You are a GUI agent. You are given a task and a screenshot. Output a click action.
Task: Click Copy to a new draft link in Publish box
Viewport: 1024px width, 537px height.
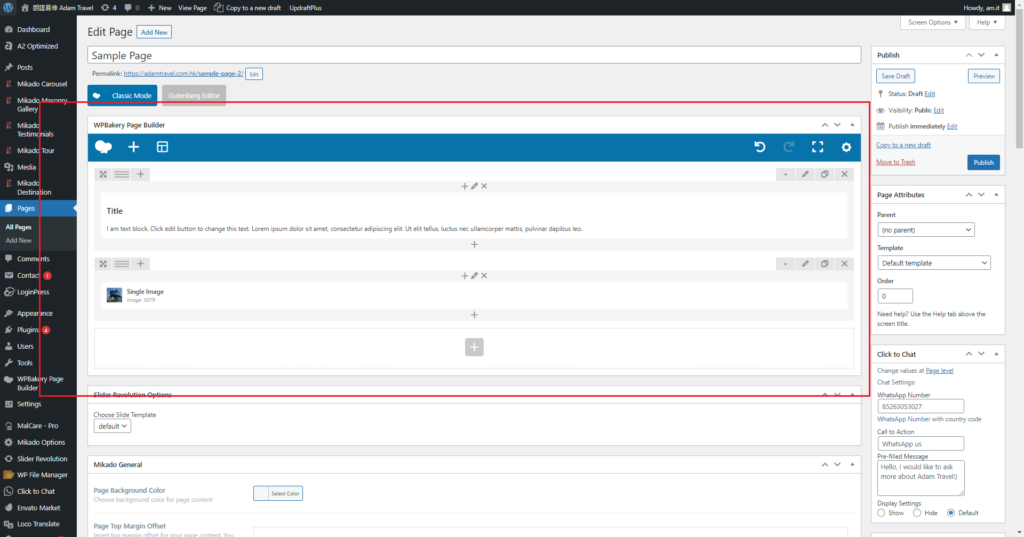pos(903,145)
